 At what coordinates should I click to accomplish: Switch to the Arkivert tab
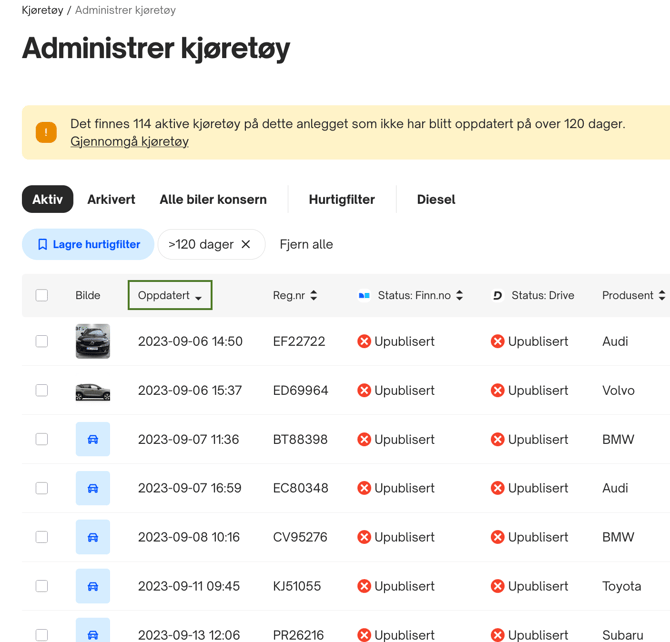coord(111,199)
